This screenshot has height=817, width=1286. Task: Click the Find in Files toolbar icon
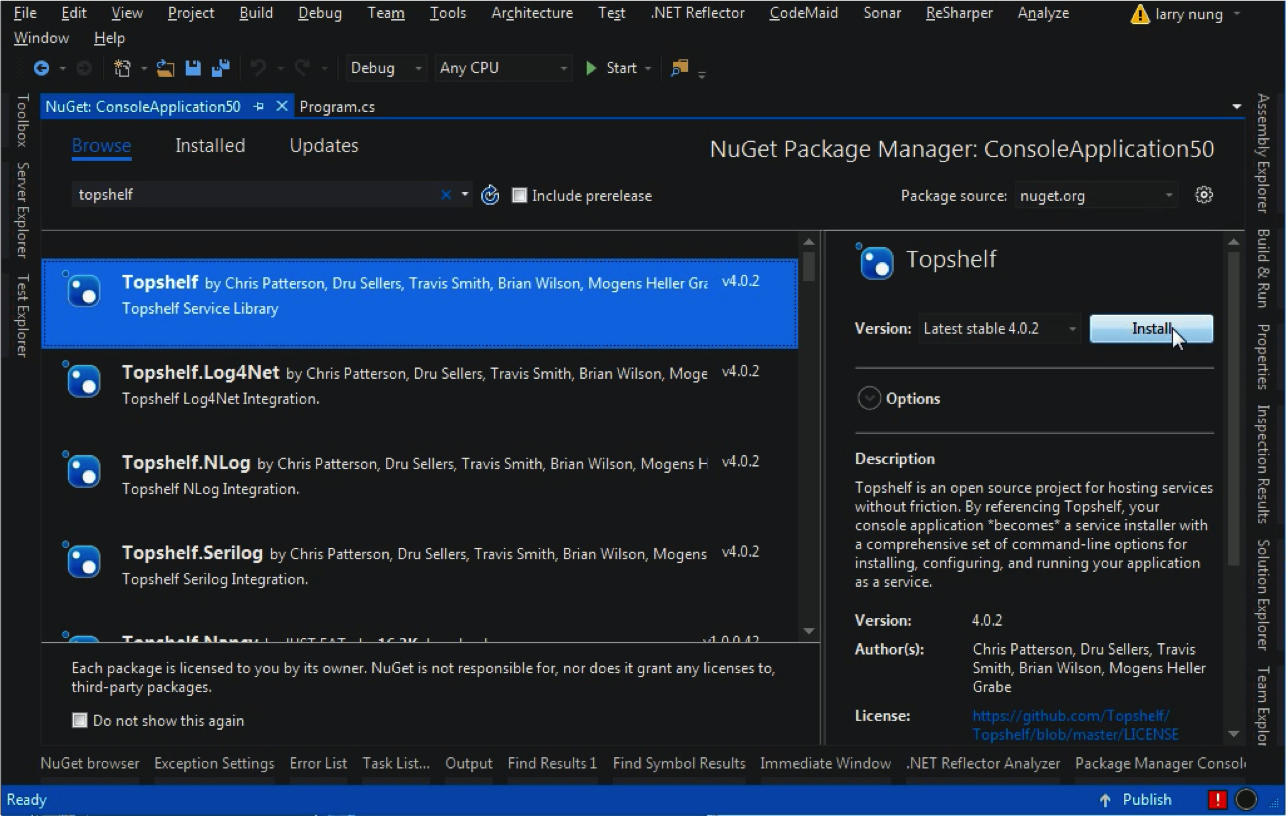pyautogui.click(x=680, y=68)
